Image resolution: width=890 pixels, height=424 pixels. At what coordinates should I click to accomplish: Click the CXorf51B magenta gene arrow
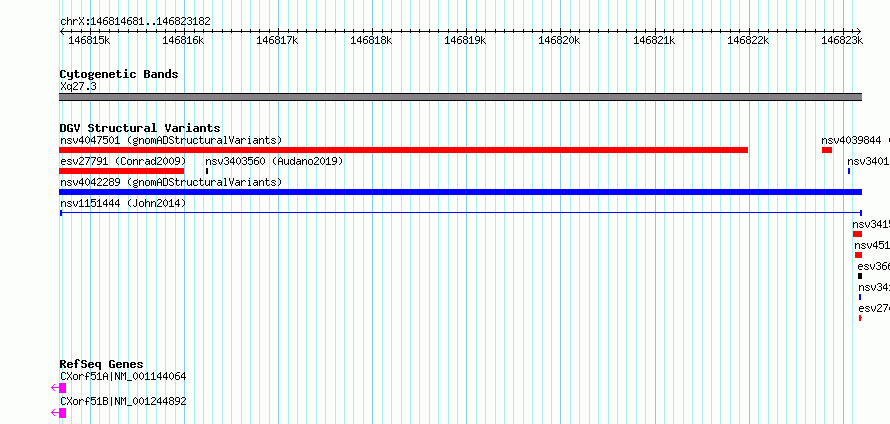click(x=58, y=413)
